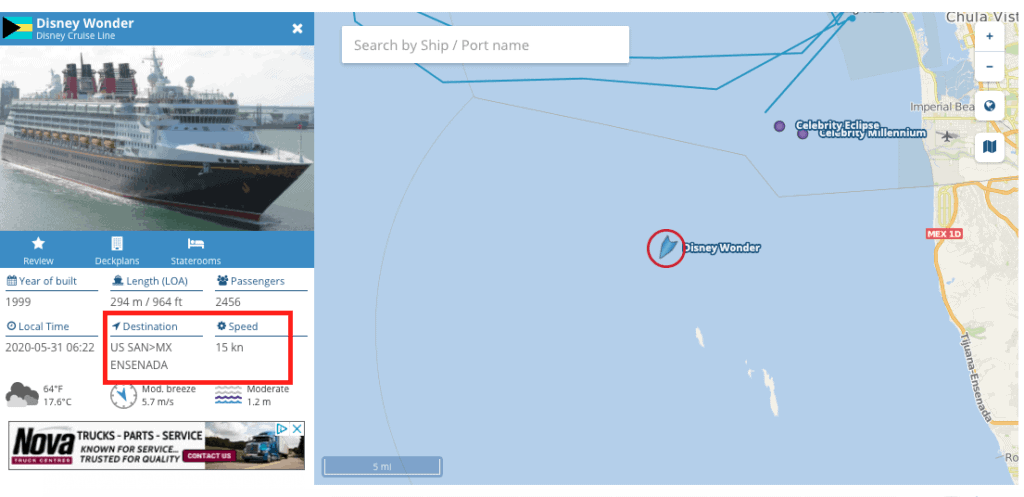Open the map layers icon

click(989, 146)
